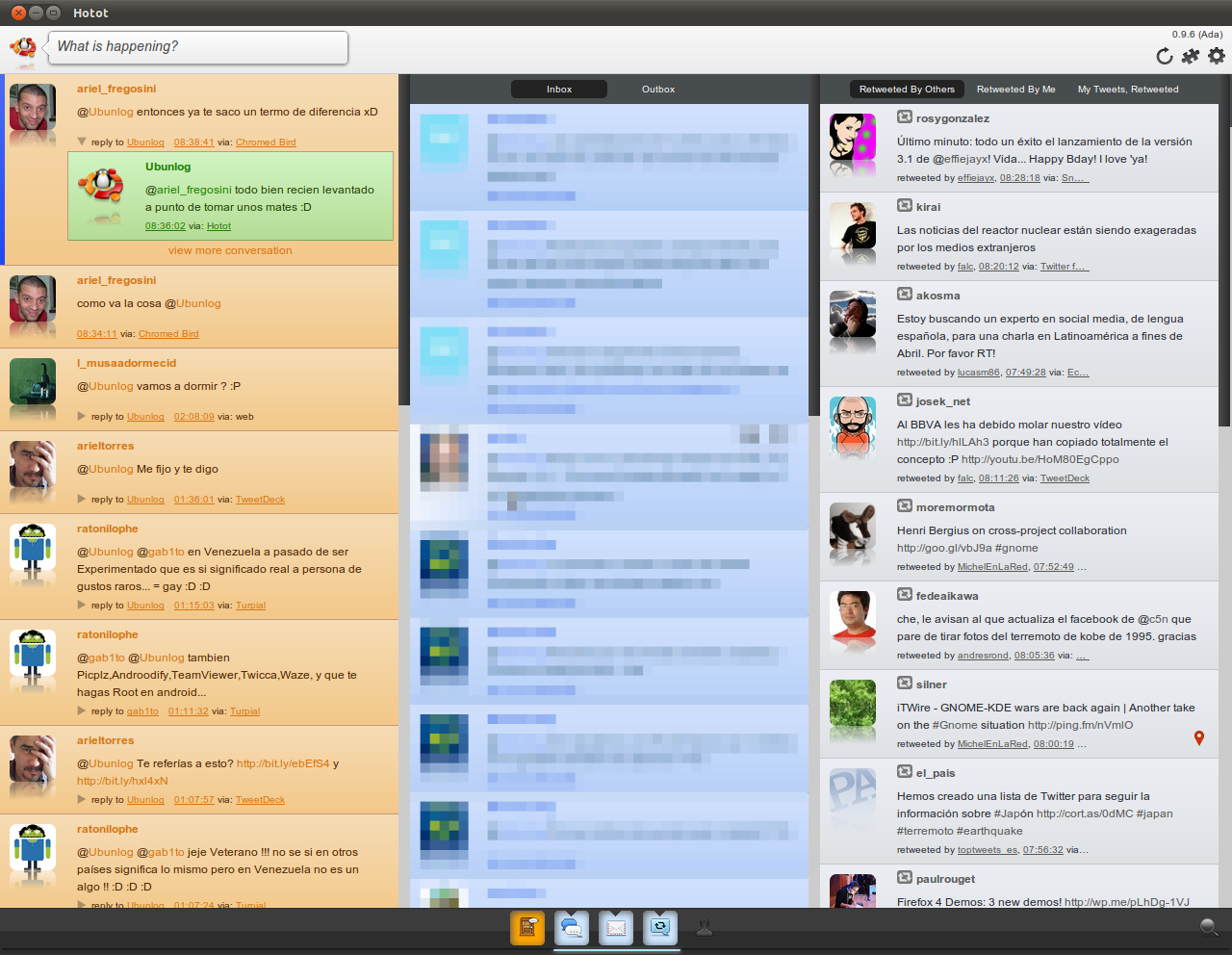Click rosygonzalez's avatar thumbnail
Screen dimensions: 1232x955
[853, 138]
